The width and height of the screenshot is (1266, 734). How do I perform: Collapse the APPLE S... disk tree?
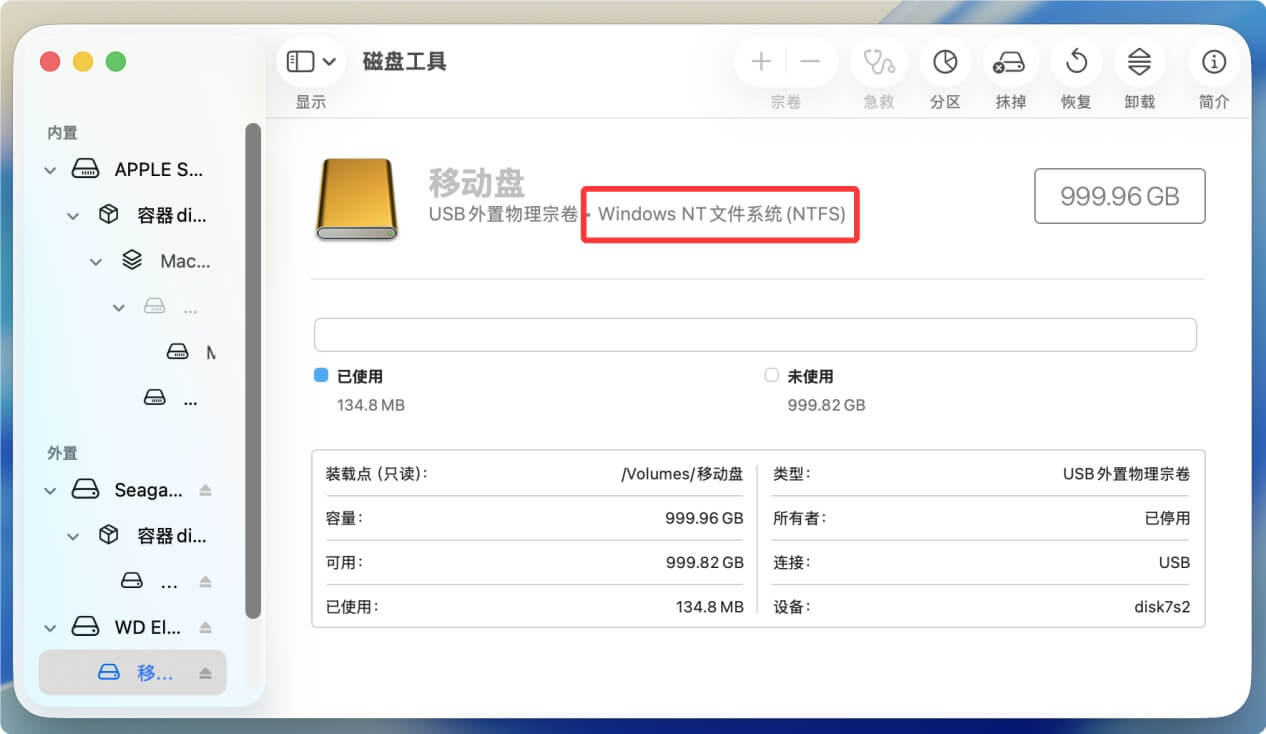tap(50, 169)
